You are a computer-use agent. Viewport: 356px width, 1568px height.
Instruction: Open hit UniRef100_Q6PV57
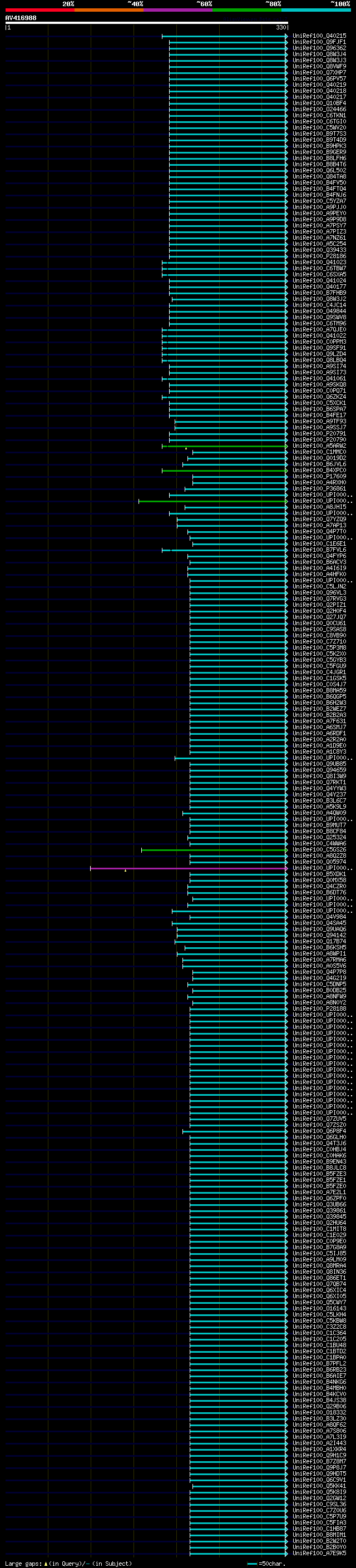pos(319,78)
